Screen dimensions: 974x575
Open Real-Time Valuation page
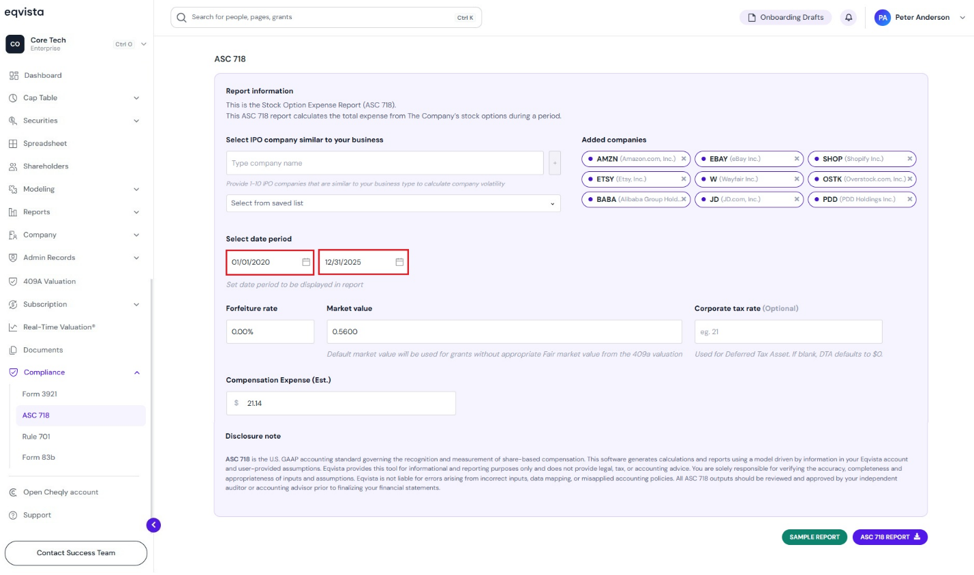point(59,327)
